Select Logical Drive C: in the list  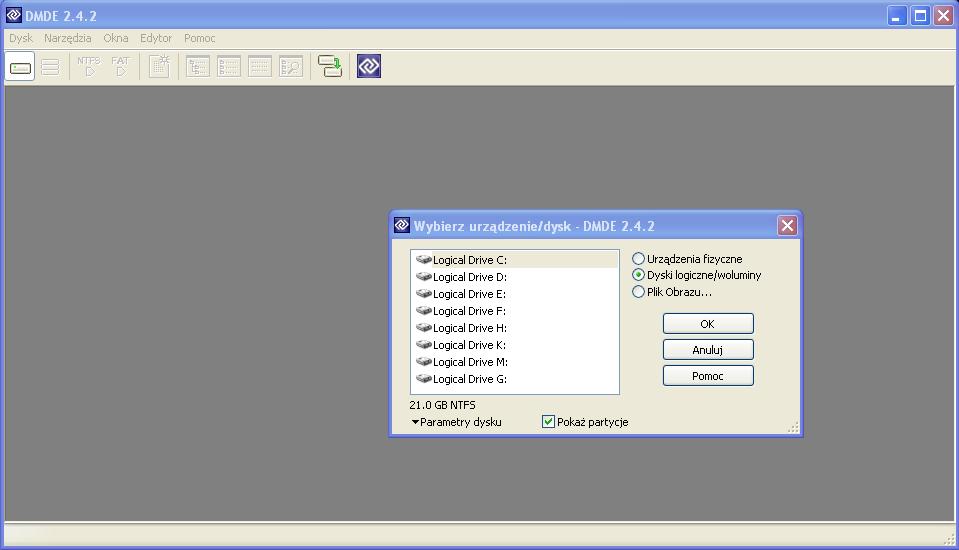515,260
